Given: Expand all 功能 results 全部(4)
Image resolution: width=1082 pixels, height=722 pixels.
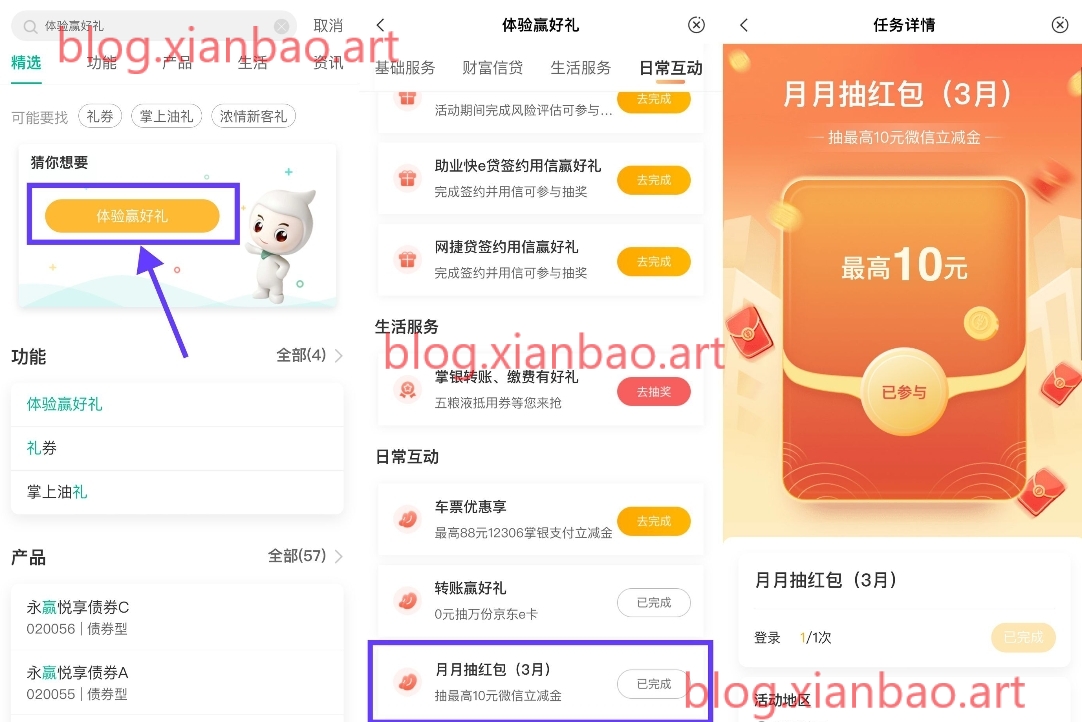Looking at the screenshot, I should 309,355.
